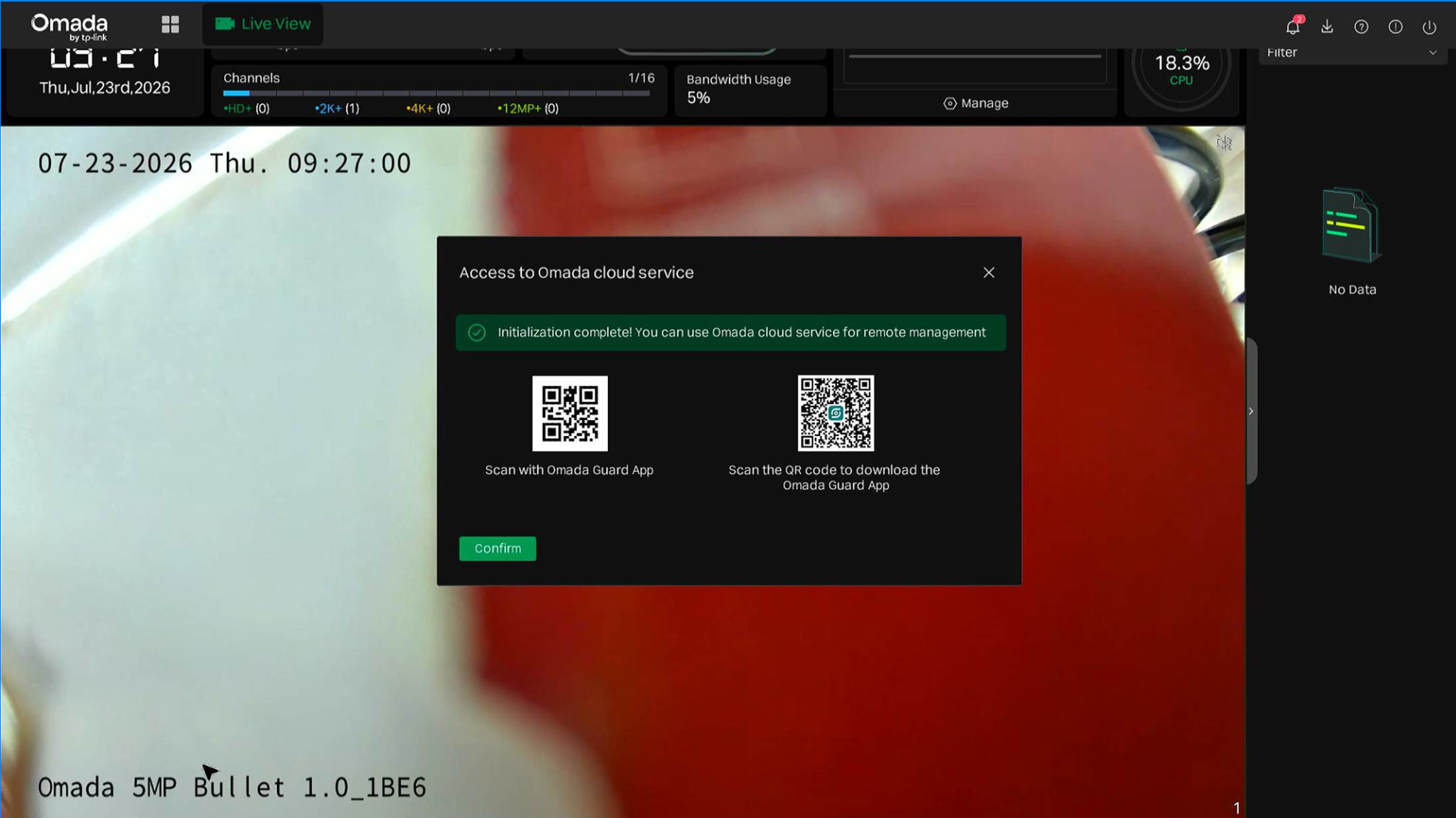
Task: Click the Omada Guard App scan QR code
Action: click(570, 413)
